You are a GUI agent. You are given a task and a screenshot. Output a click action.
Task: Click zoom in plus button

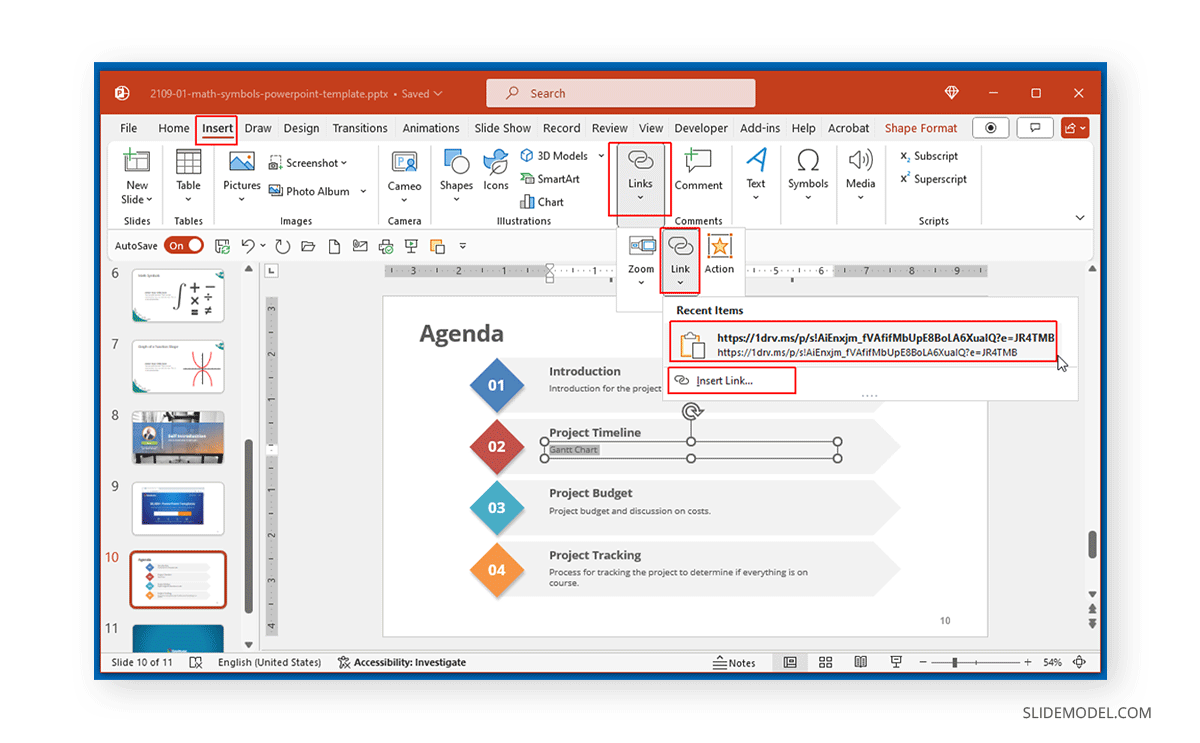(x=1029, y=662)
